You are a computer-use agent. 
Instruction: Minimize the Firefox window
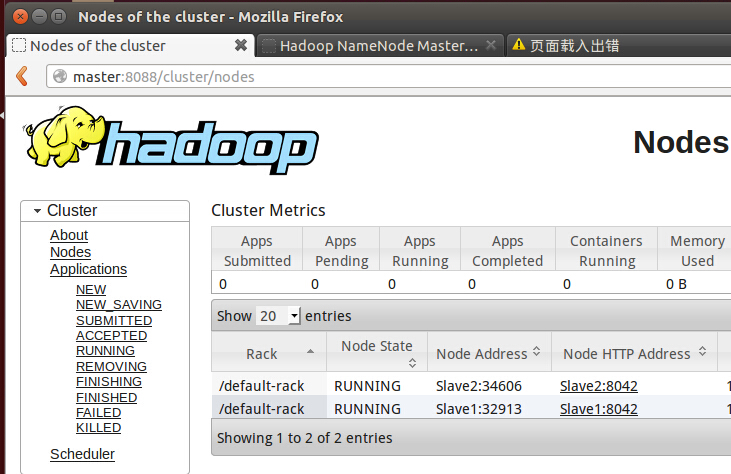click(40, 17)
